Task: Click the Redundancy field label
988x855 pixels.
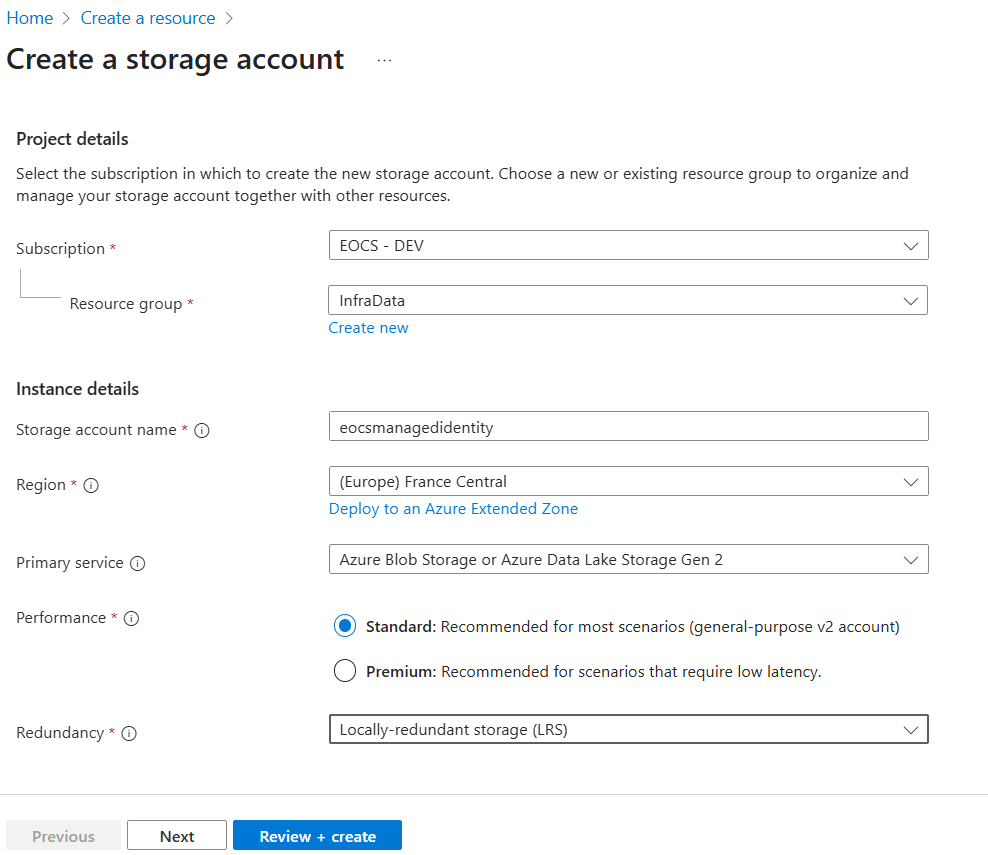Action: click(60, 733)
